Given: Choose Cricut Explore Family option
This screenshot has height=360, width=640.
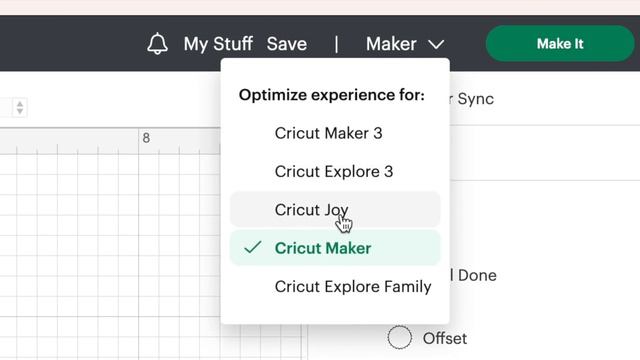Looking at the screenshot, I should [x=335, y=287].
